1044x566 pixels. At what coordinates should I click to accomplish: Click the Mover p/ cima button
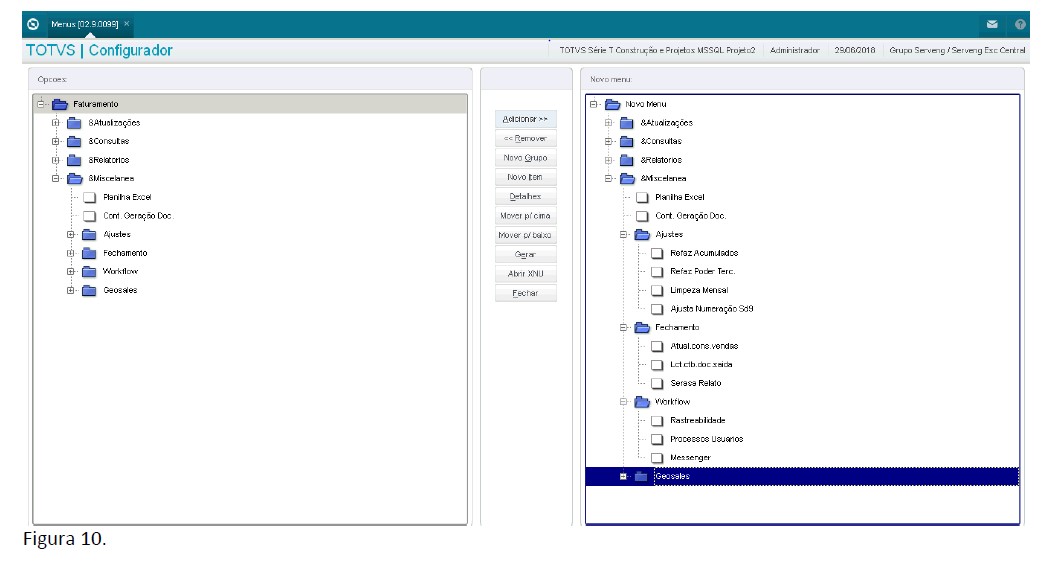tap(525, 216)
